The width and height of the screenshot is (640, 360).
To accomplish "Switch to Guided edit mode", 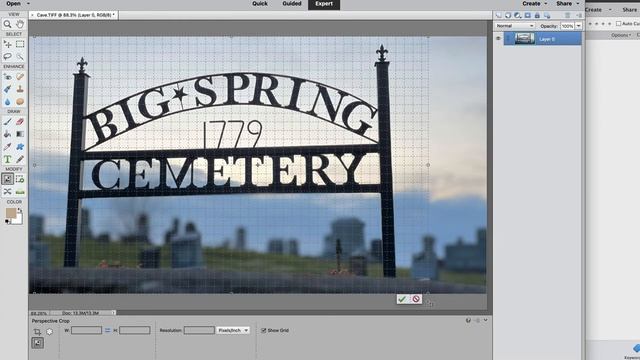I will 292,4.
